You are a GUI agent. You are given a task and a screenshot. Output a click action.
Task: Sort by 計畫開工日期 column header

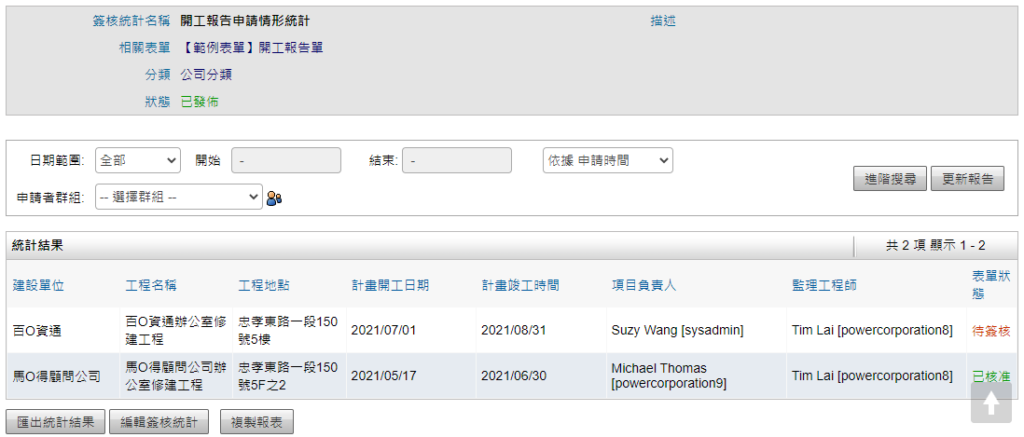point(390,286)
